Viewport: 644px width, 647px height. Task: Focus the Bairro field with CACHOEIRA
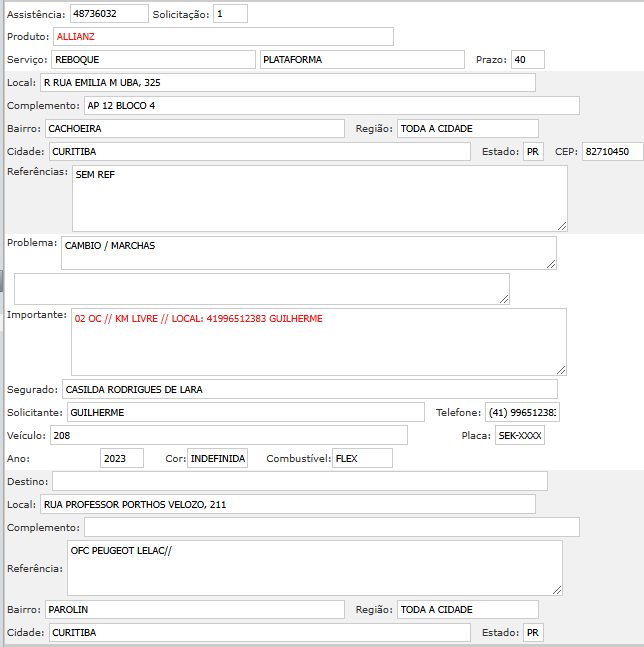(194, 129)
